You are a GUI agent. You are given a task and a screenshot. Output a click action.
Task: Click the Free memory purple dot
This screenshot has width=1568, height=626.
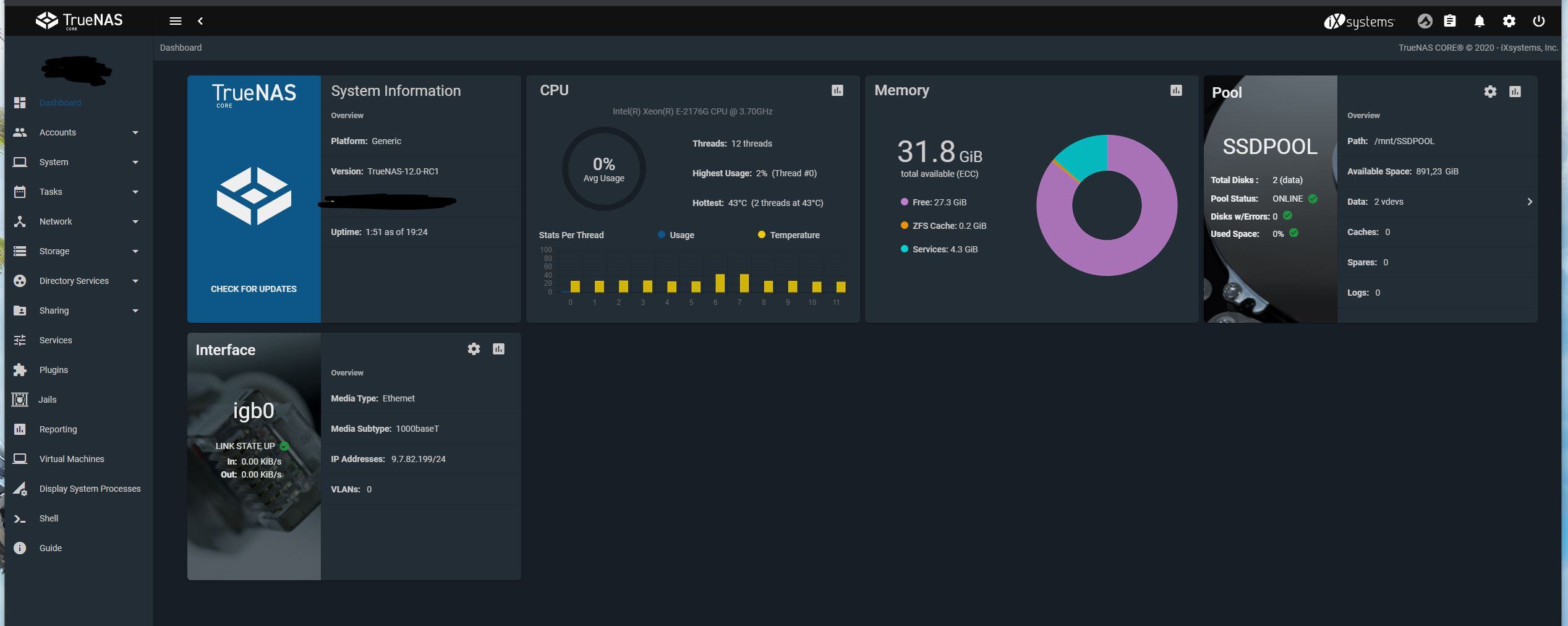[905, 202]
